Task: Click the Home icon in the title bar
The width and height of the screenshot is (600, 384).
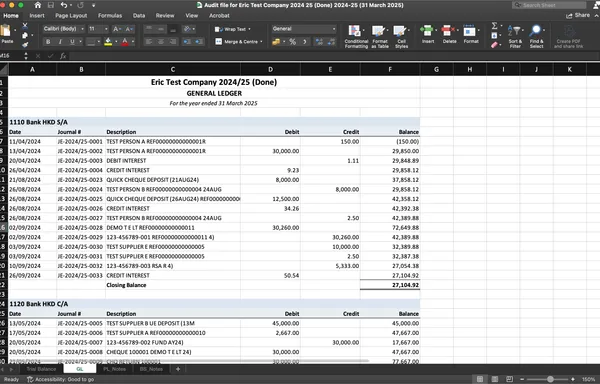Action: pos(38,5)
